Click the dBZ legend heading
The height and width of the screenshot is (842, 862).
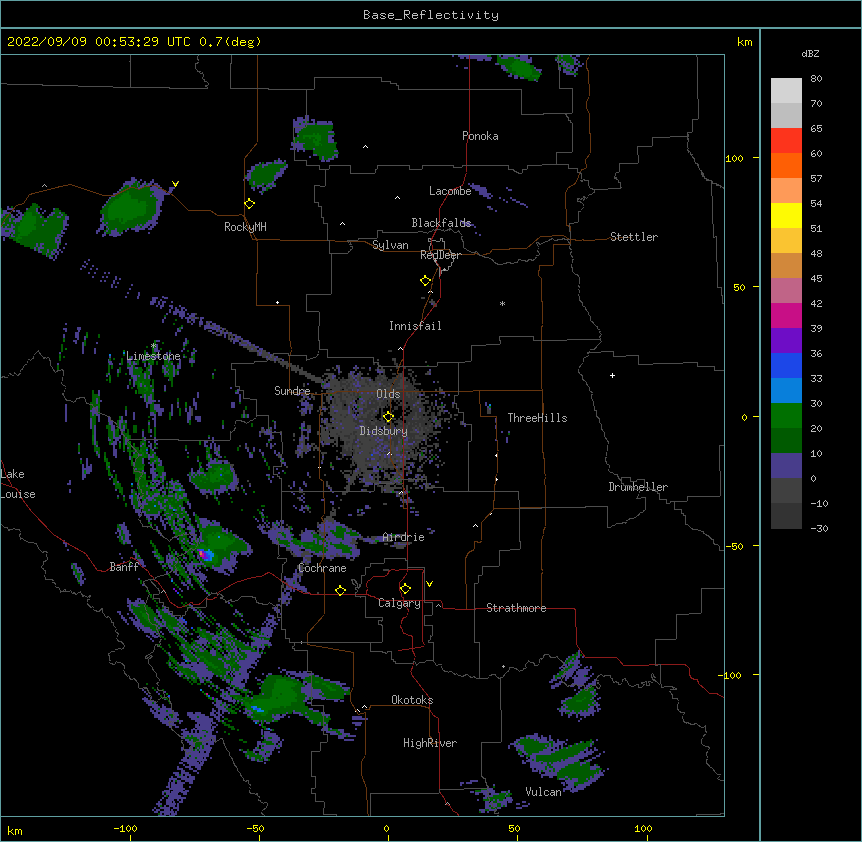point(810,53)
